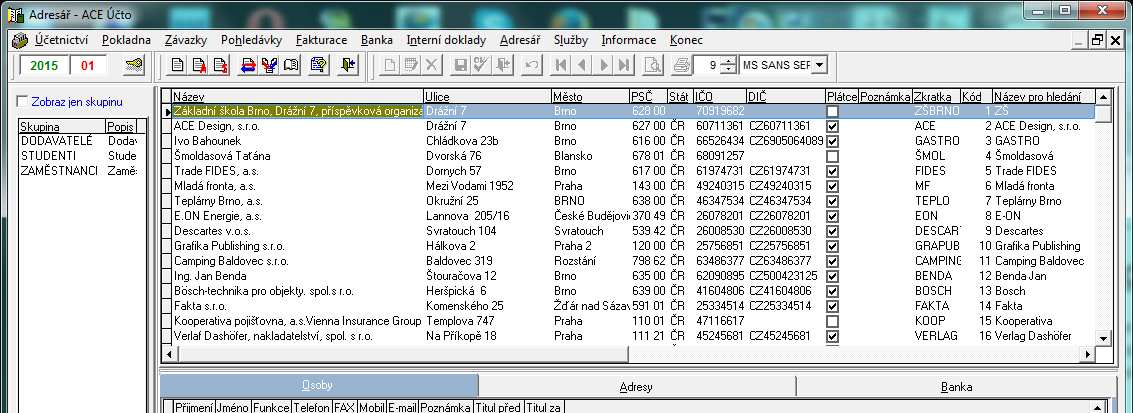
Task: Click the ACE Účto book icon in menu bar
Action: [x=20, y=41]
